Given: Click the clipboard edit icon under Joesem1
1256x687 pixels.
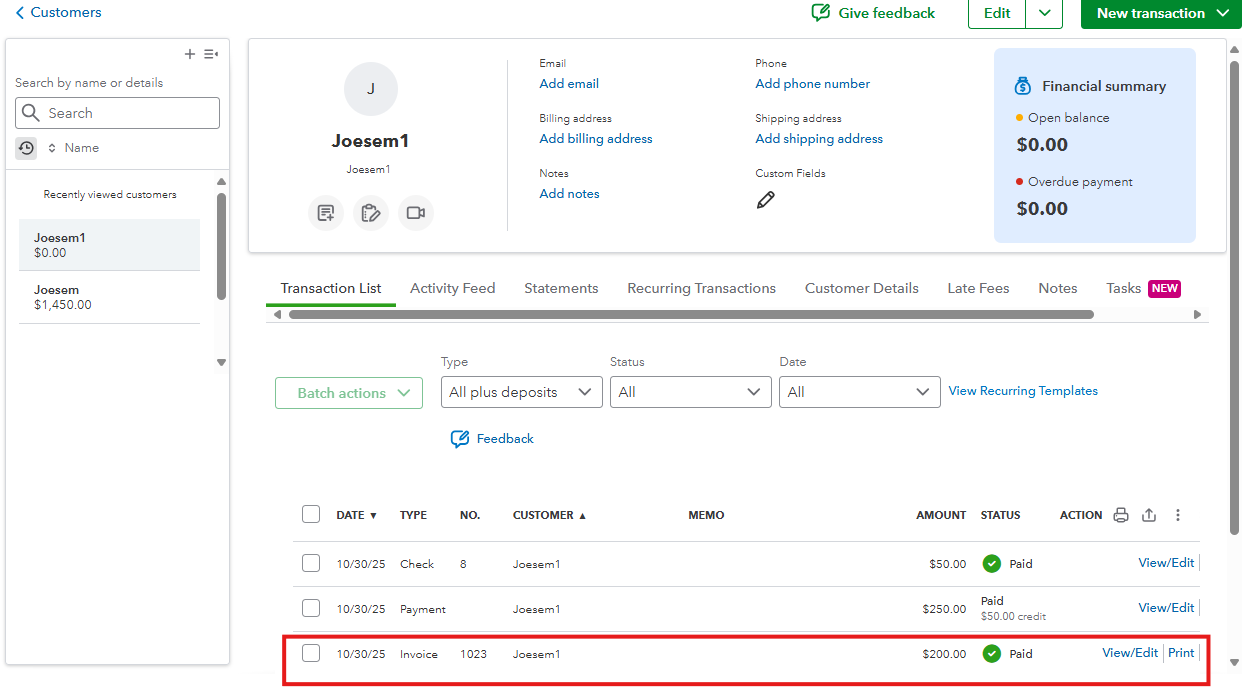Looking at the screenshot, I should 371,213.
